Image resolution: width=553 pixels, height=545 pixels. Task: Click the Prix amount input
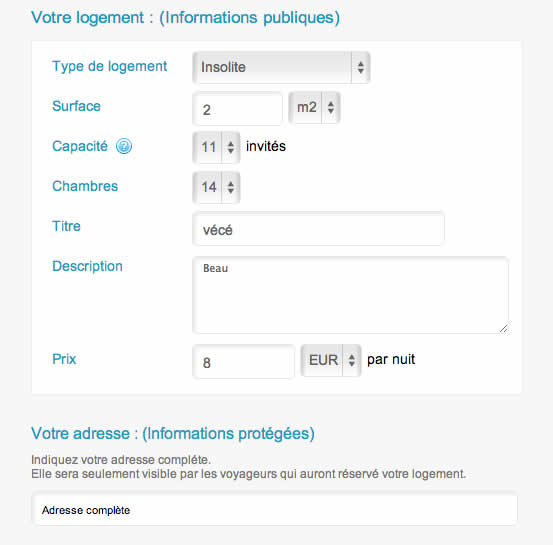(x=243, y=362)
